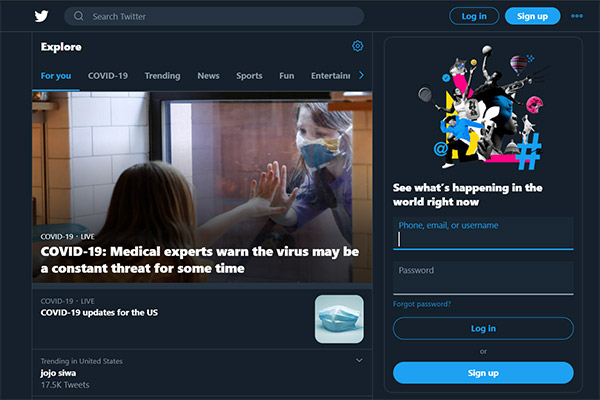Click Phone, email, or username field
Image resolution: width=600 pixels, height=400 pixels.
[483, 233]
